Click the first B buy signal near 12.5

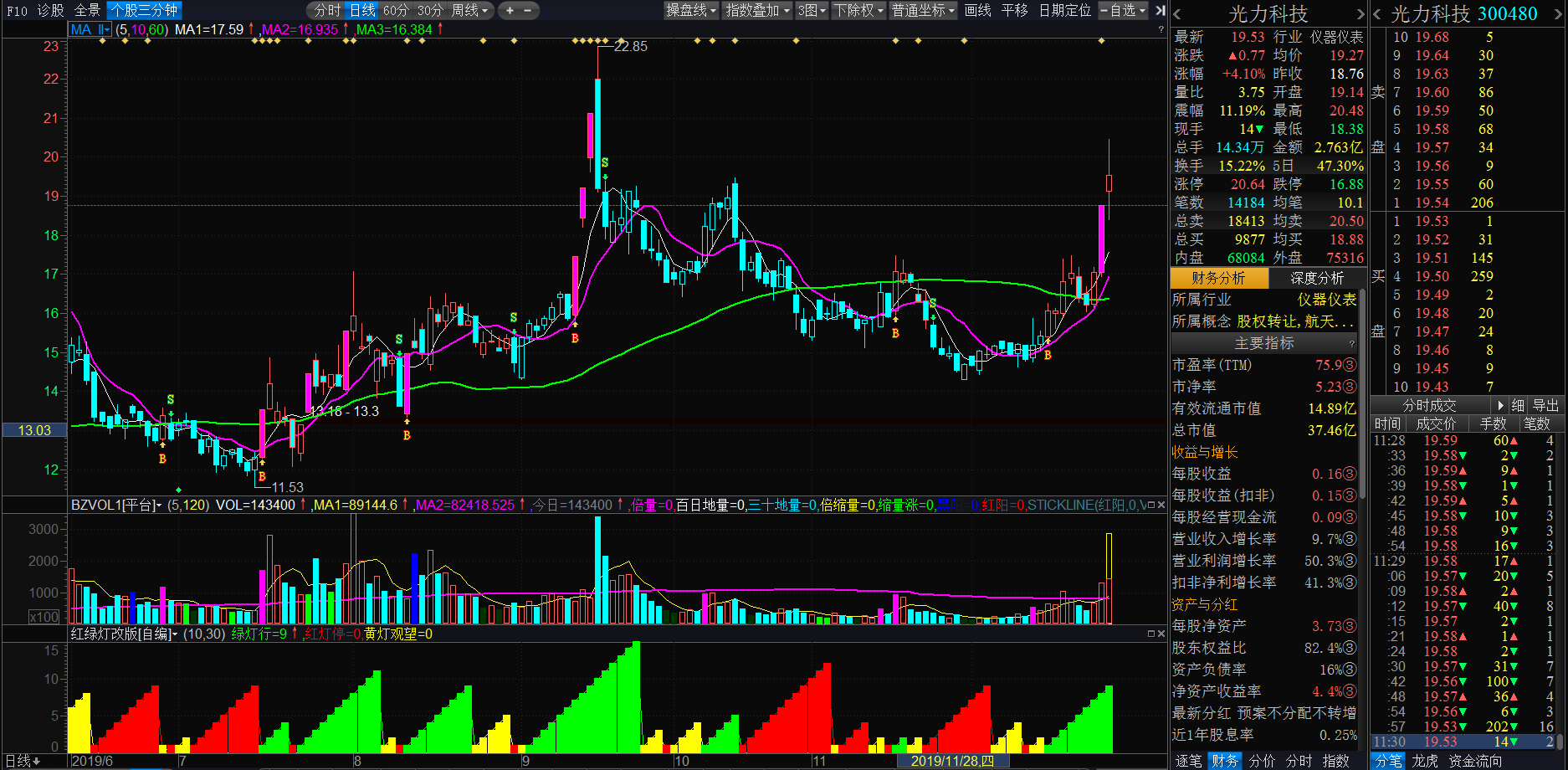coord(162,459)
